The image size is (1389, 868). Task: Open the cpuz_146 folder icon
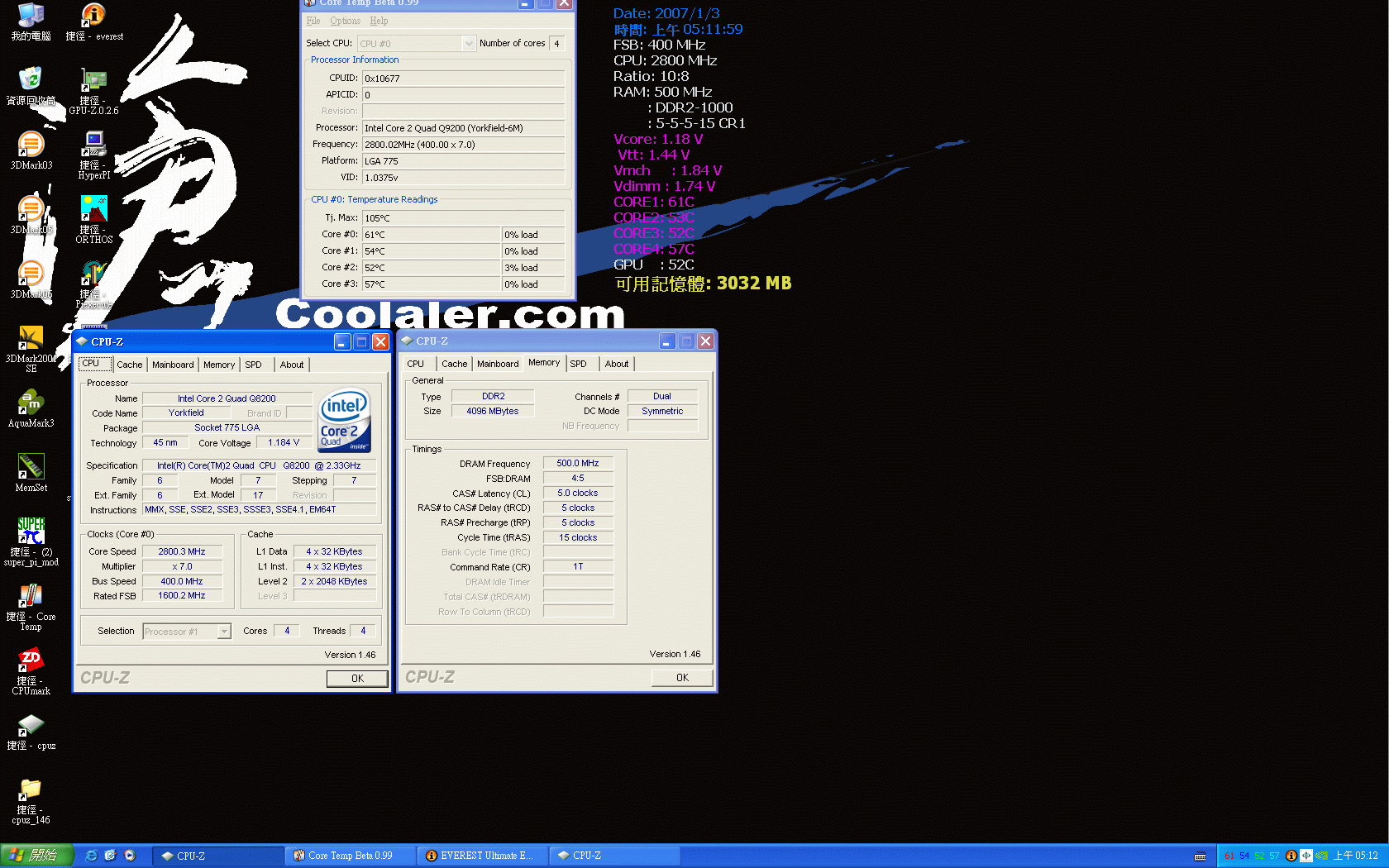(31, 800)
